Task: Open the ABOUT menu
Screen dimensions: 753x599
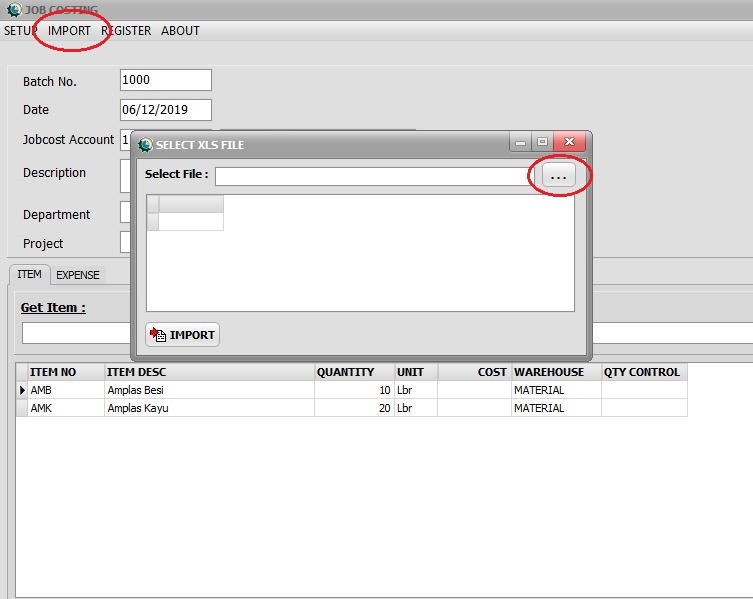Action: click(x=180, y=31)
